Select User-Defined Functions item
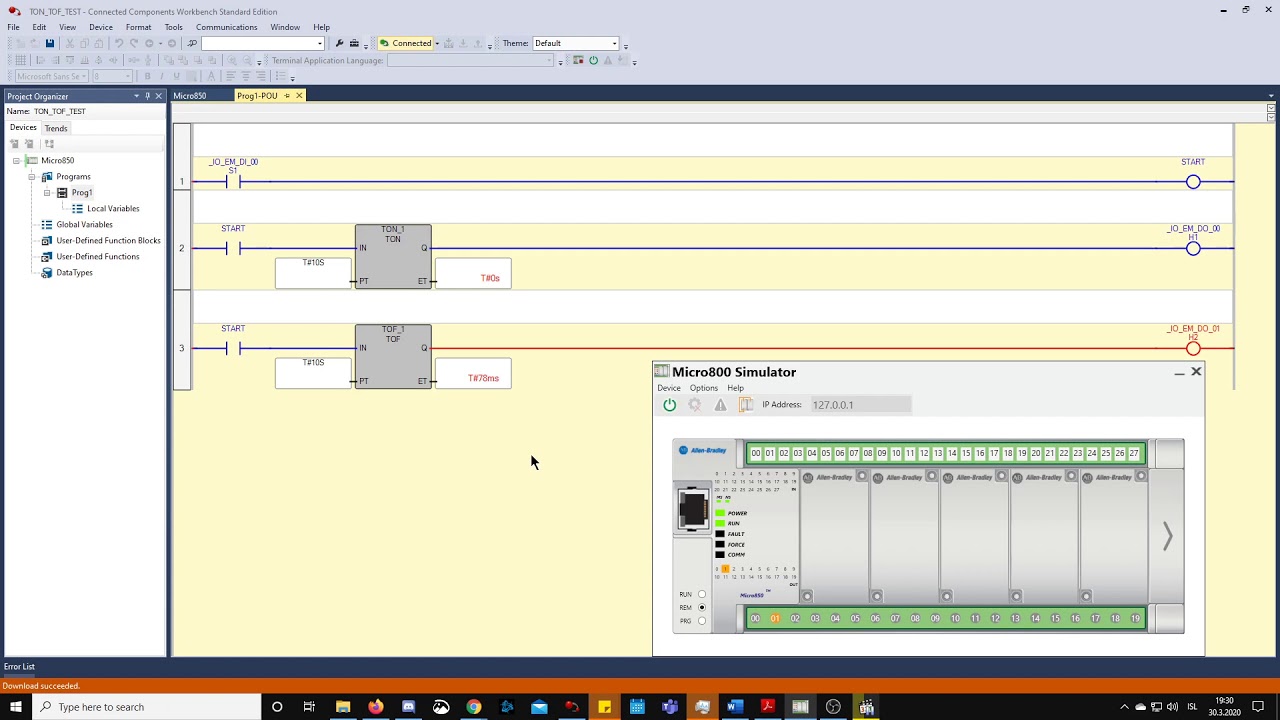The width and height of the screenshot is (1280, 720). [98, 256]
